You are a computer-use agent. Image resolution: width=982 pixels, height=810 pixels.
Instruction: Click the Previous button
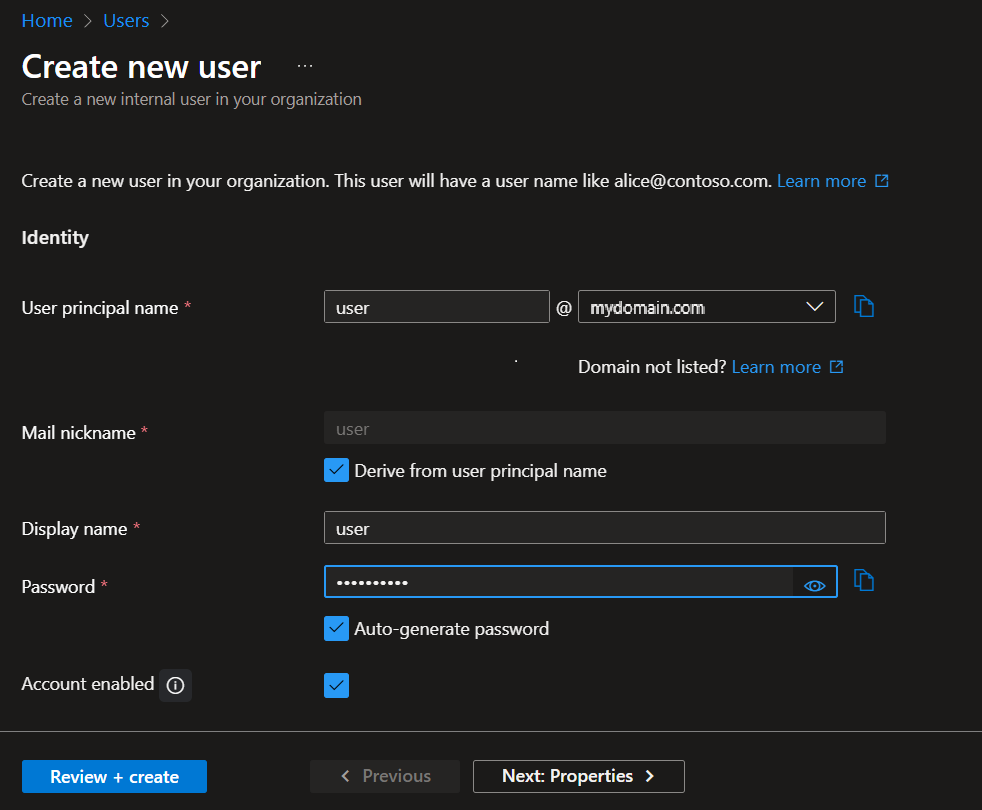[x=385, y=776]
